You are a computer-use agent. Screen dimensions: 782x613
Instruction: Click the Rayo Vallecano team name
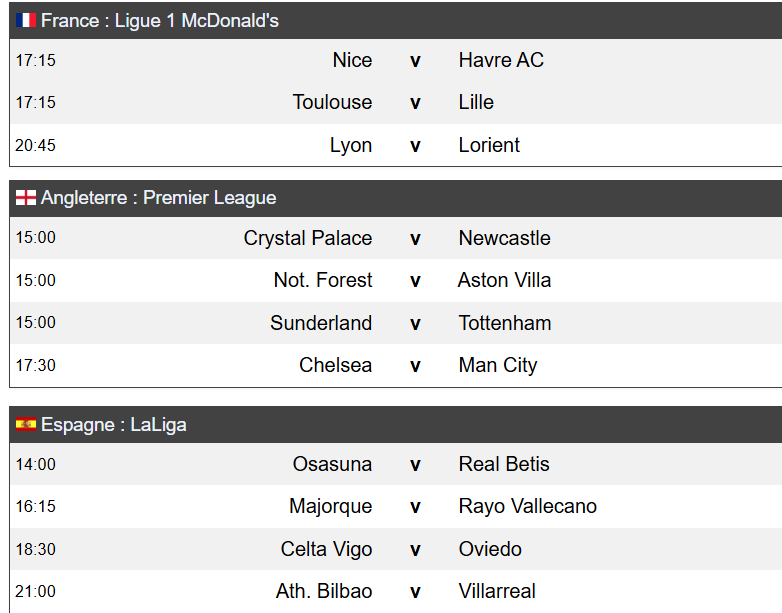[527, 506]
